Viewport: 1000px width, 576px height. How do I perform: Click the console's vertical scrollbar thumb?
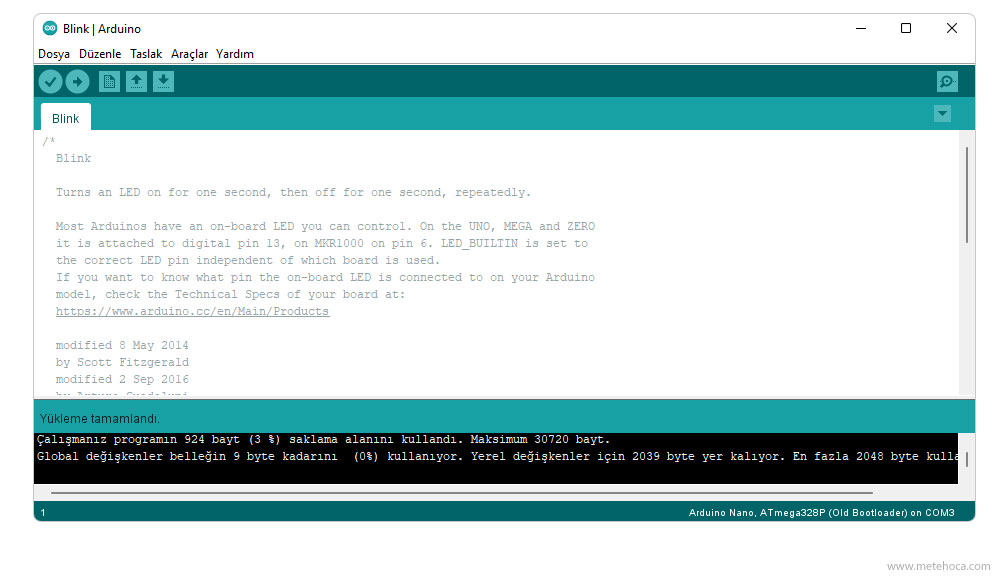pyautogui.click(x=967, y=459)
